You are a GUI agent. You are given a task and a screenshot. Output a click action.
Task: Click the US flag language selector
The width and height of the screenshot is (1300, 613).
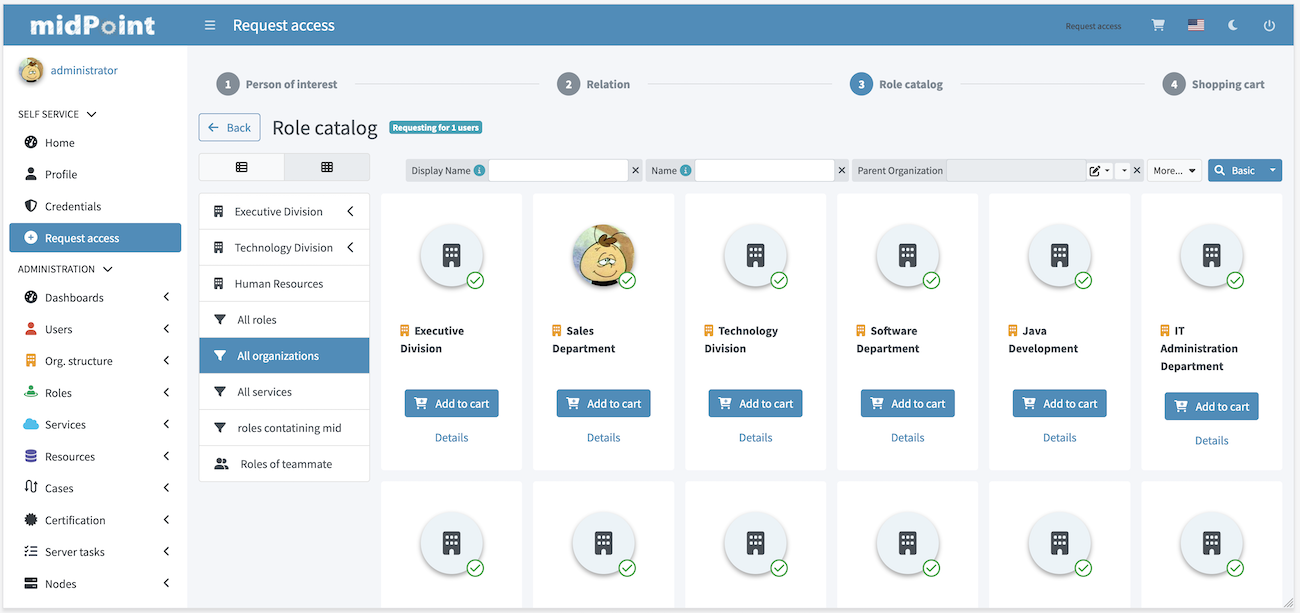[x=1196, y=26]
